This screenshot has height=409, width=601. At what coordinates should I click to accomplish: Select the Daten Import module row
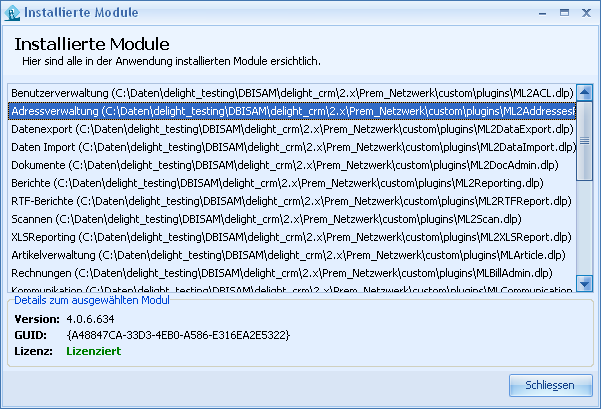pos(292,147)
